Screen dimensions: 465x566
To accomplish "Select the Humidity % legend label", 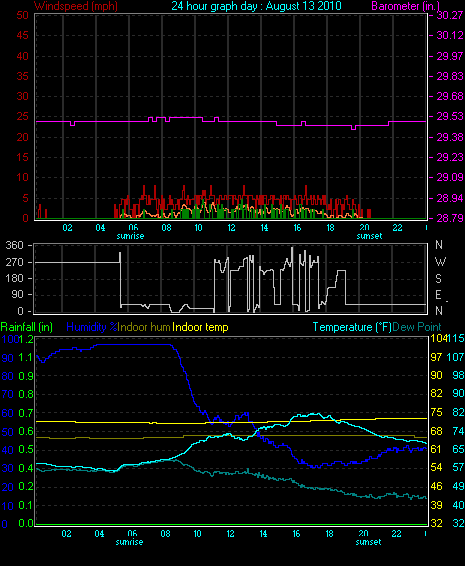I will tap(92, 327).
